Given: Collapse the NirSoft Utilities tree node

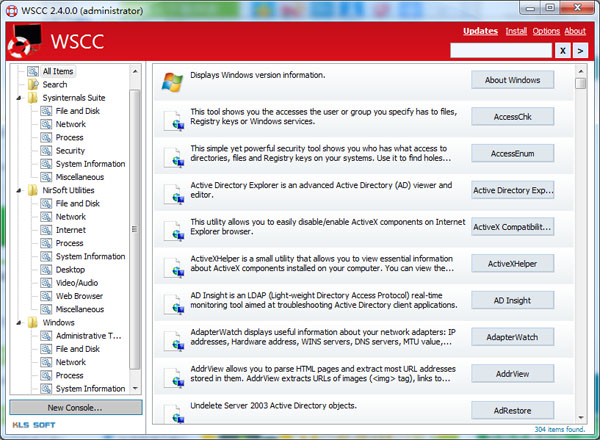Looking at the screenshot, I should coord(19,191).
